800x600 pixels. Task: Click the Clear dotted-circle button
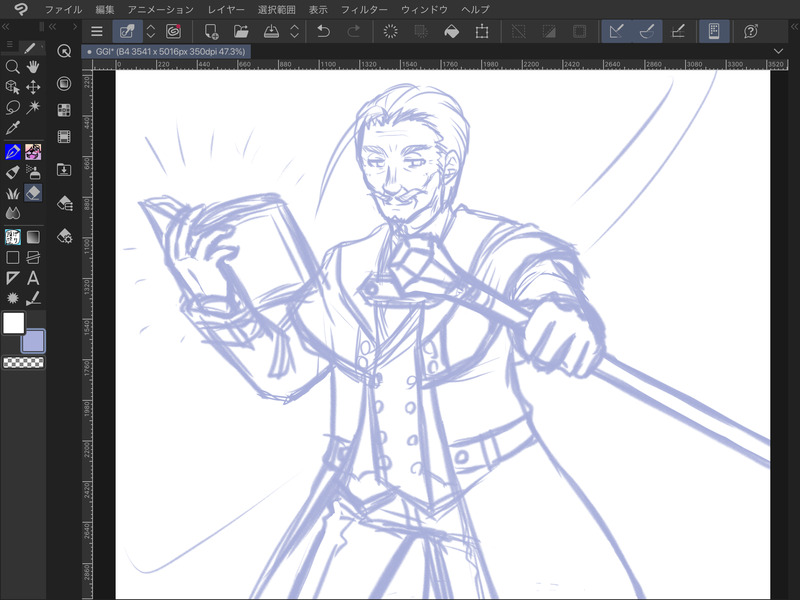point(390,32)
